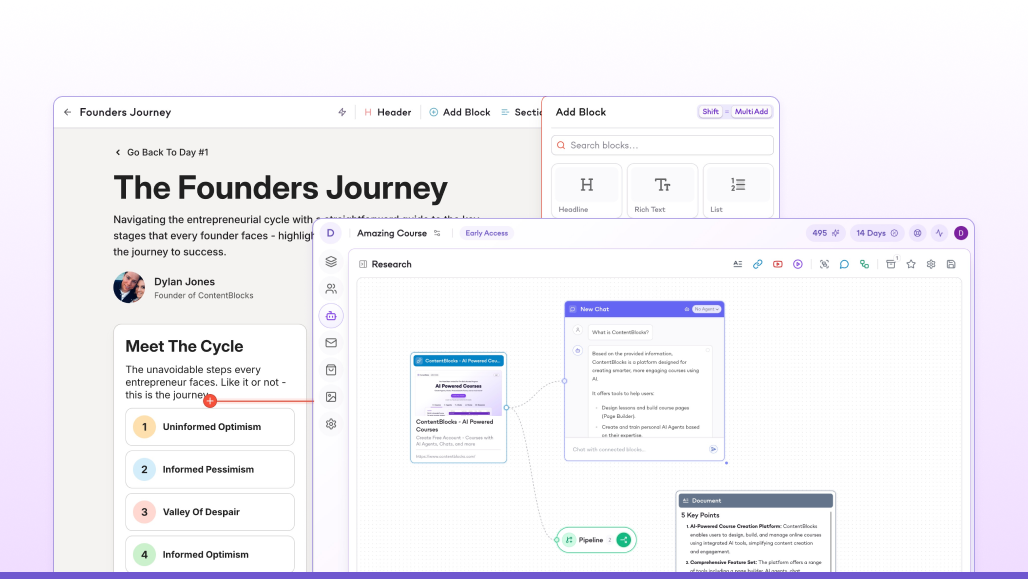This screenshot has height=579, width=1028.
Task: Click the Shift key badge
Action: [711, 111]
